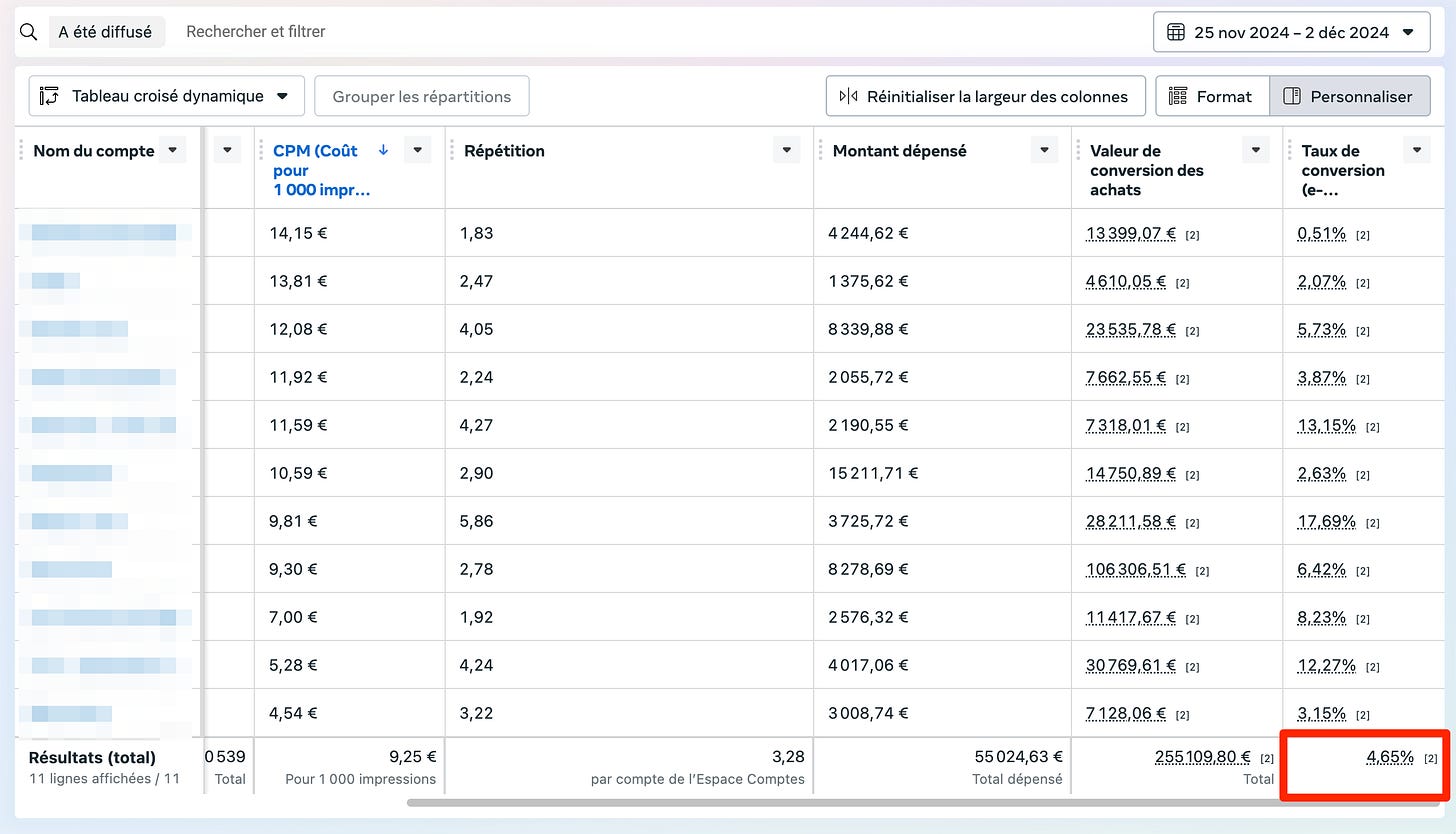Reset column widths with Réinitialiser button
The image size is (1456, 834).
(x=985, y=96)
